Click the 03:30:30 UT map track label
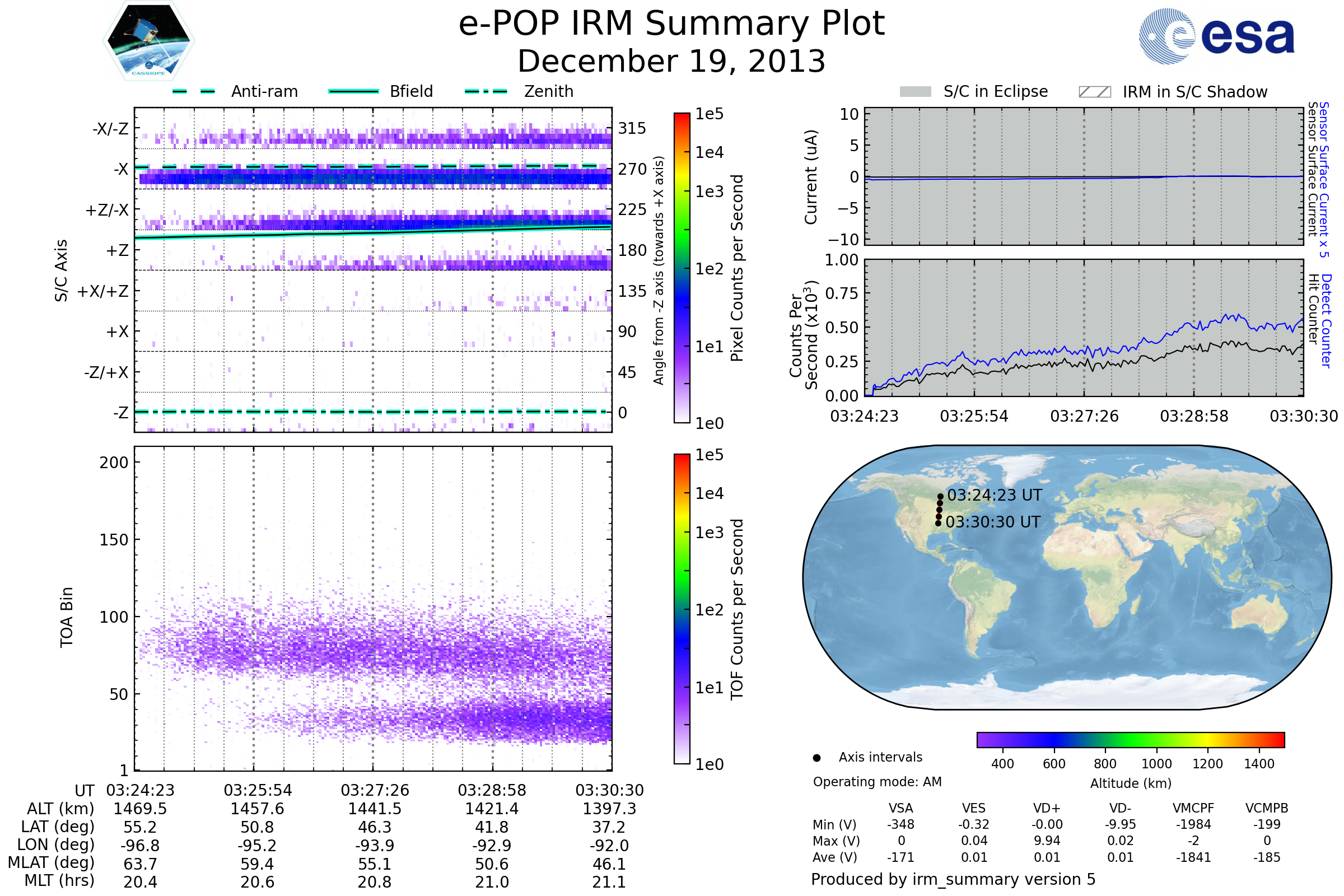 pos(992,522)
